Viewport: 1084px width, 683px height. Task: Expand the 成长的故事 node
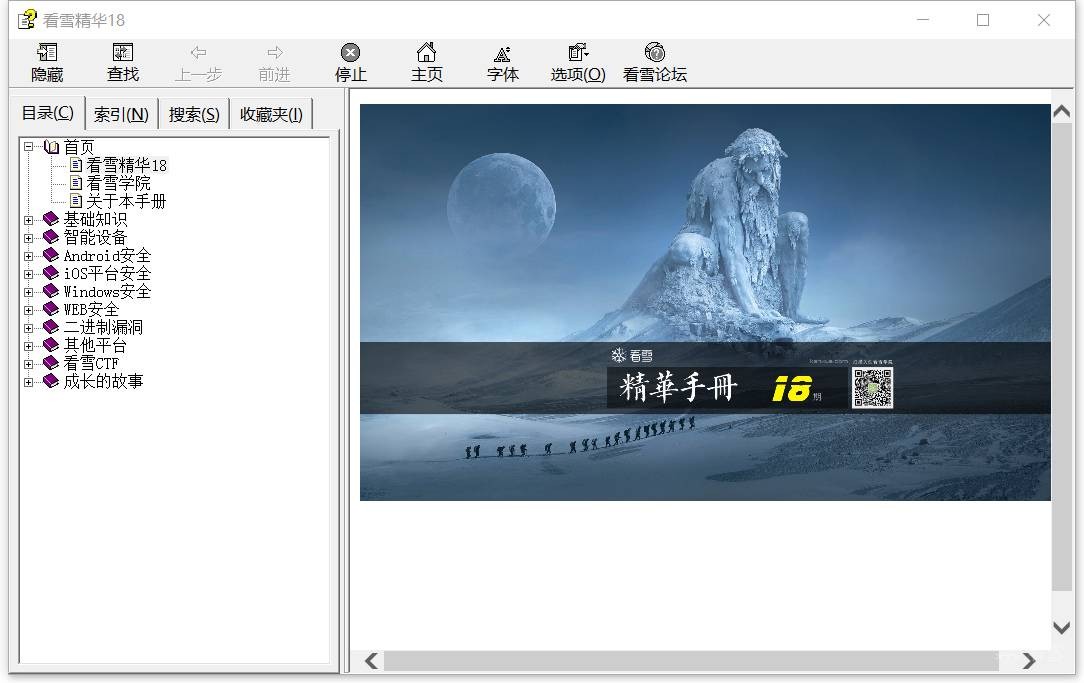(28, 382)
